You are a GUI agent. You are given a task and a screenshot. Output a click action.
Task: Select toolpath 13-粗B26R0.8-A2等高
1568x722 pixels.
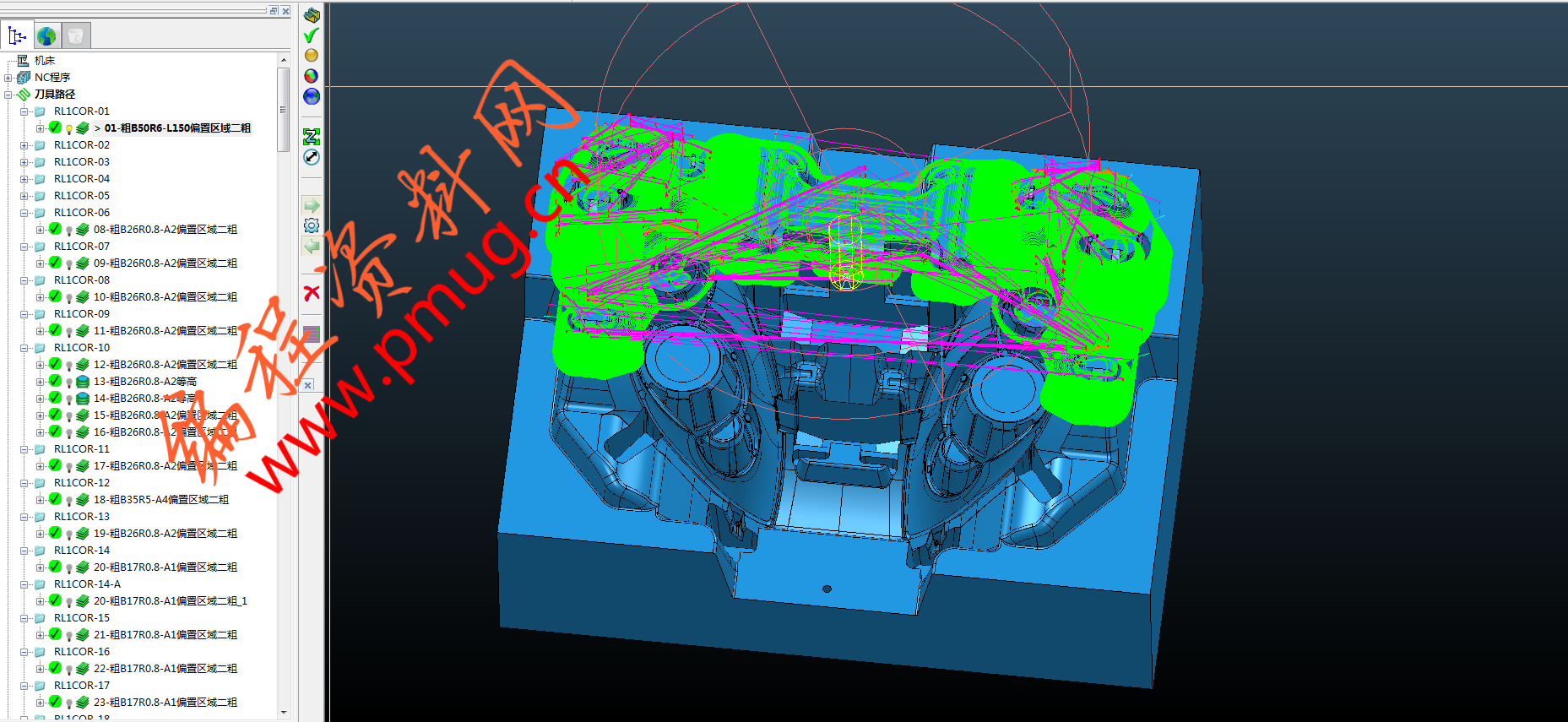tap(145, 382)
